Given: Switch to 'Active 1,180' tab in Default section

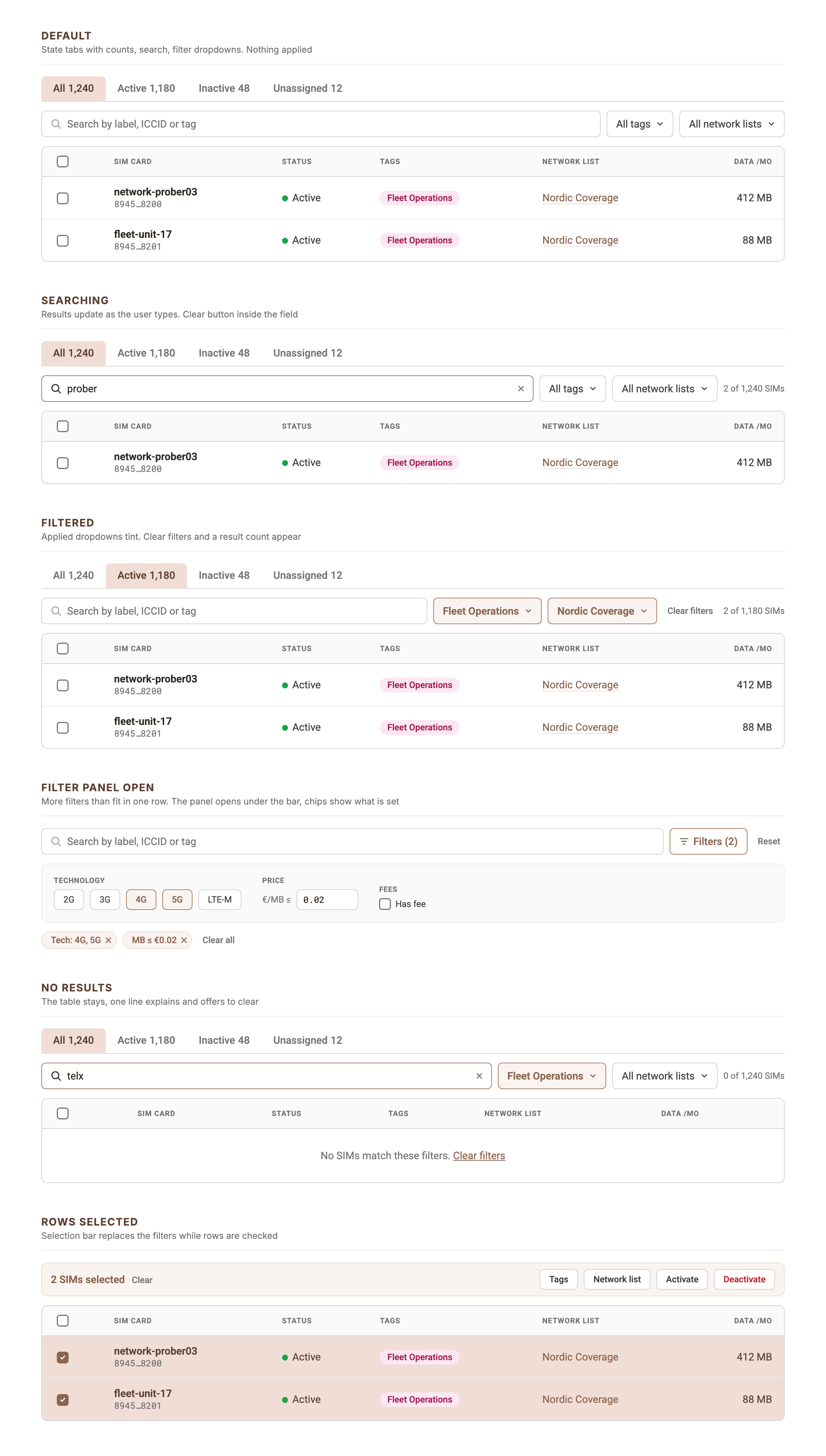Looking at the screenshot, I should [146, 88].
